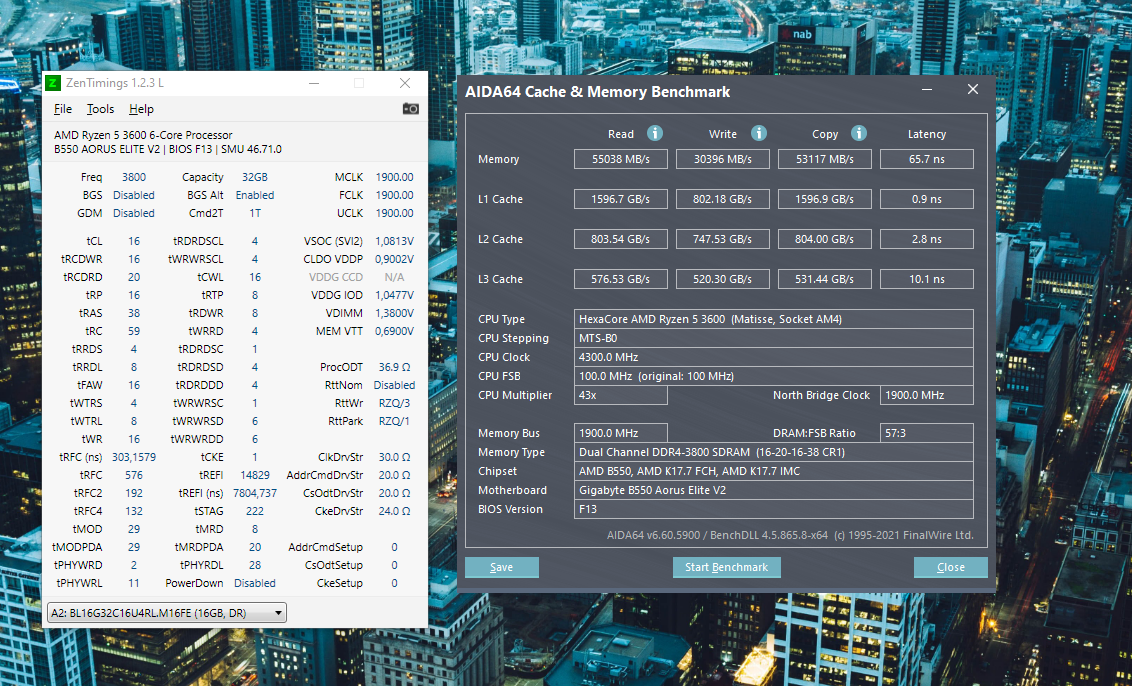Click the Memory Read result field
Image resolution: width=1132 pixels, height=686 pixels.
[x=621, y=159]
